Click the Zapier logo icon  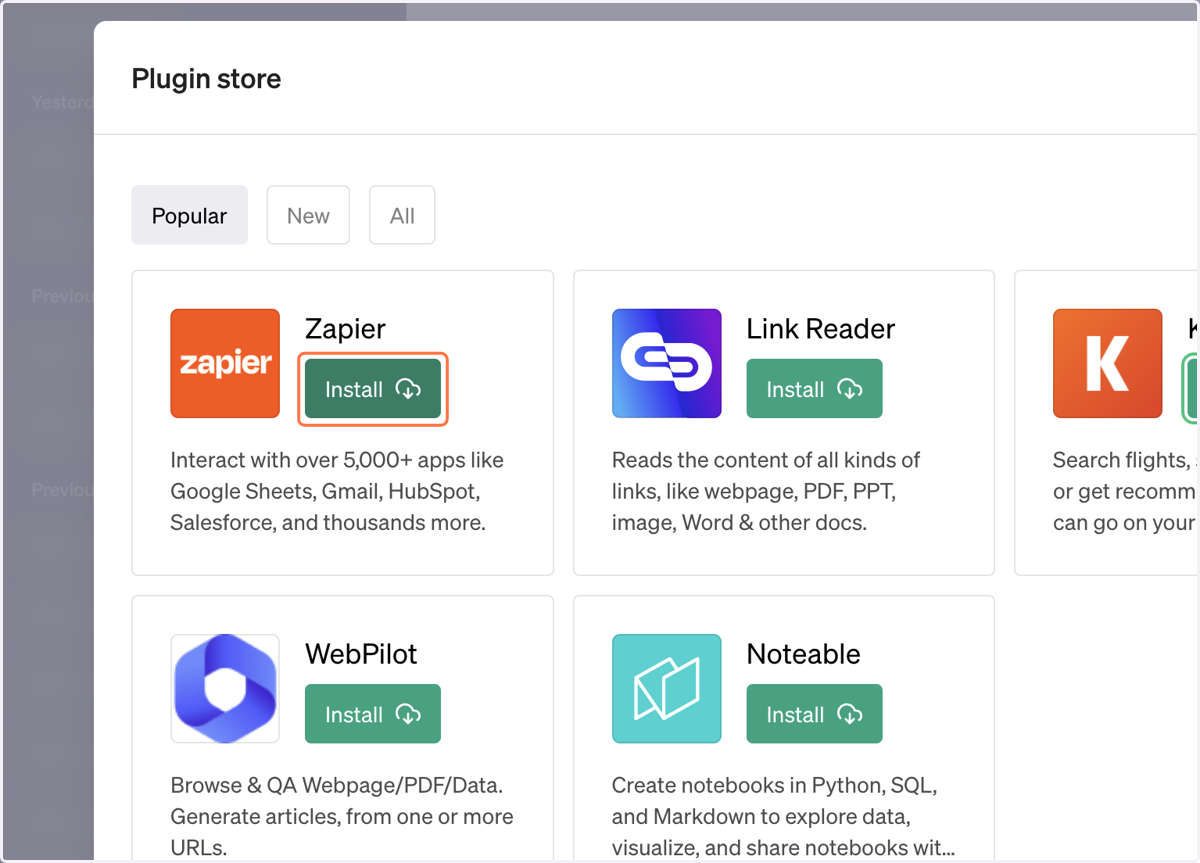pyautogui.click(x=225, y=363)
